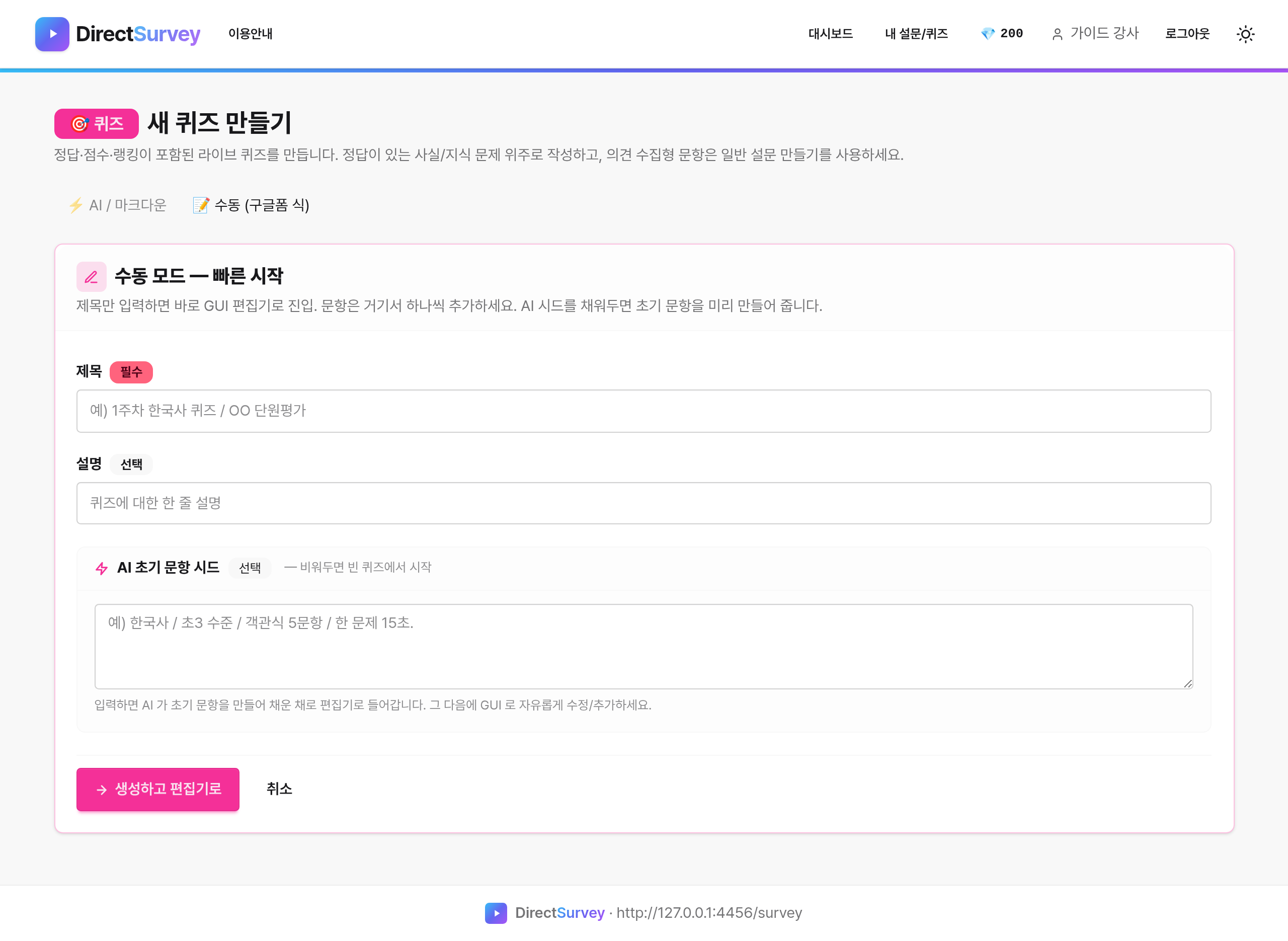Switch to the AI / 마크다운 tab
The width and height of the screenshot is (1288, 941).
tap(117, 205)
